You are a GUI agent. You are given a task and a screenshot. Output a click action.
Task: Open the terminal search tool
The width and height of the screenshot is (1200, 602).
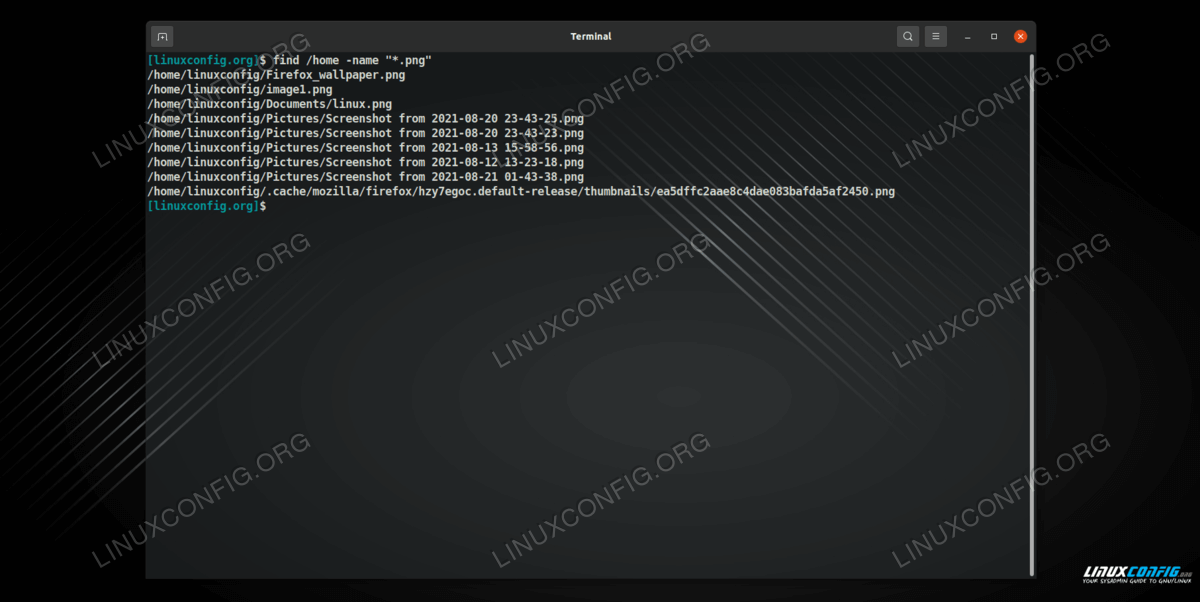(x=907, y=36)
